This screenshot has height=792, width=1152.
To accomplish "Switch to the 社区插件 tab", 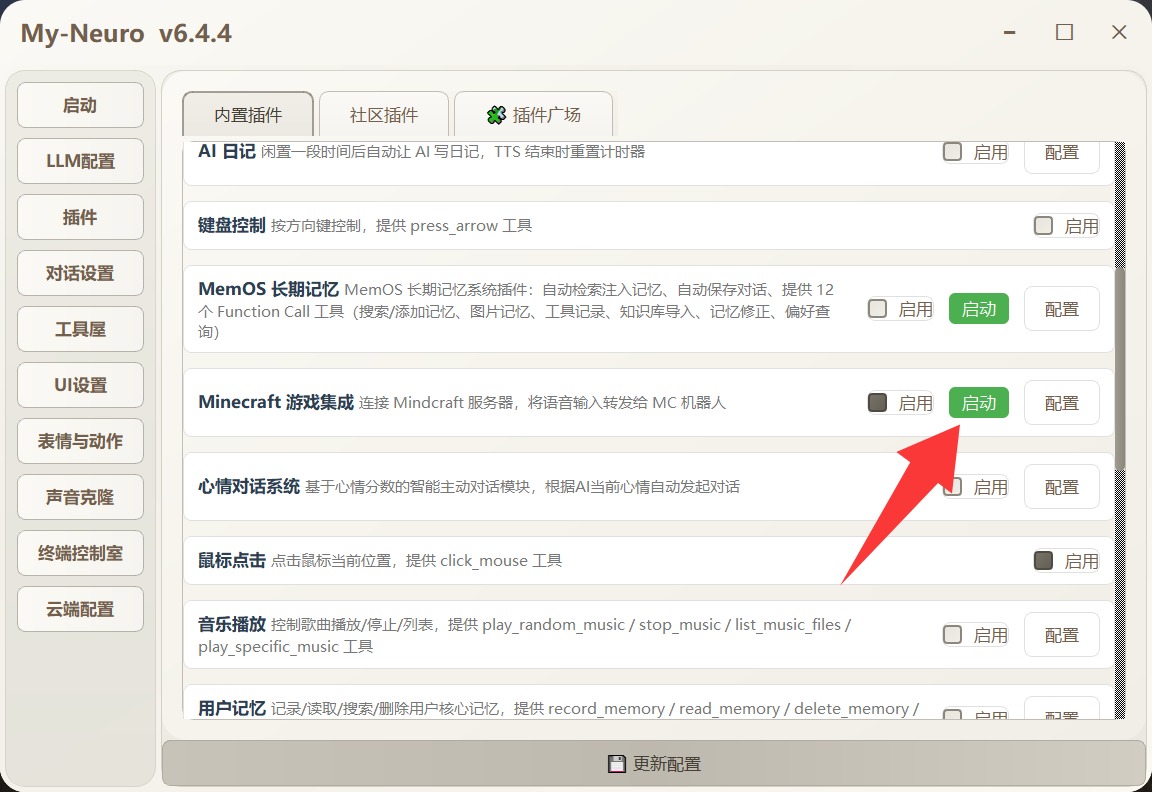I will pyautogui.click(x=384, y=115).
